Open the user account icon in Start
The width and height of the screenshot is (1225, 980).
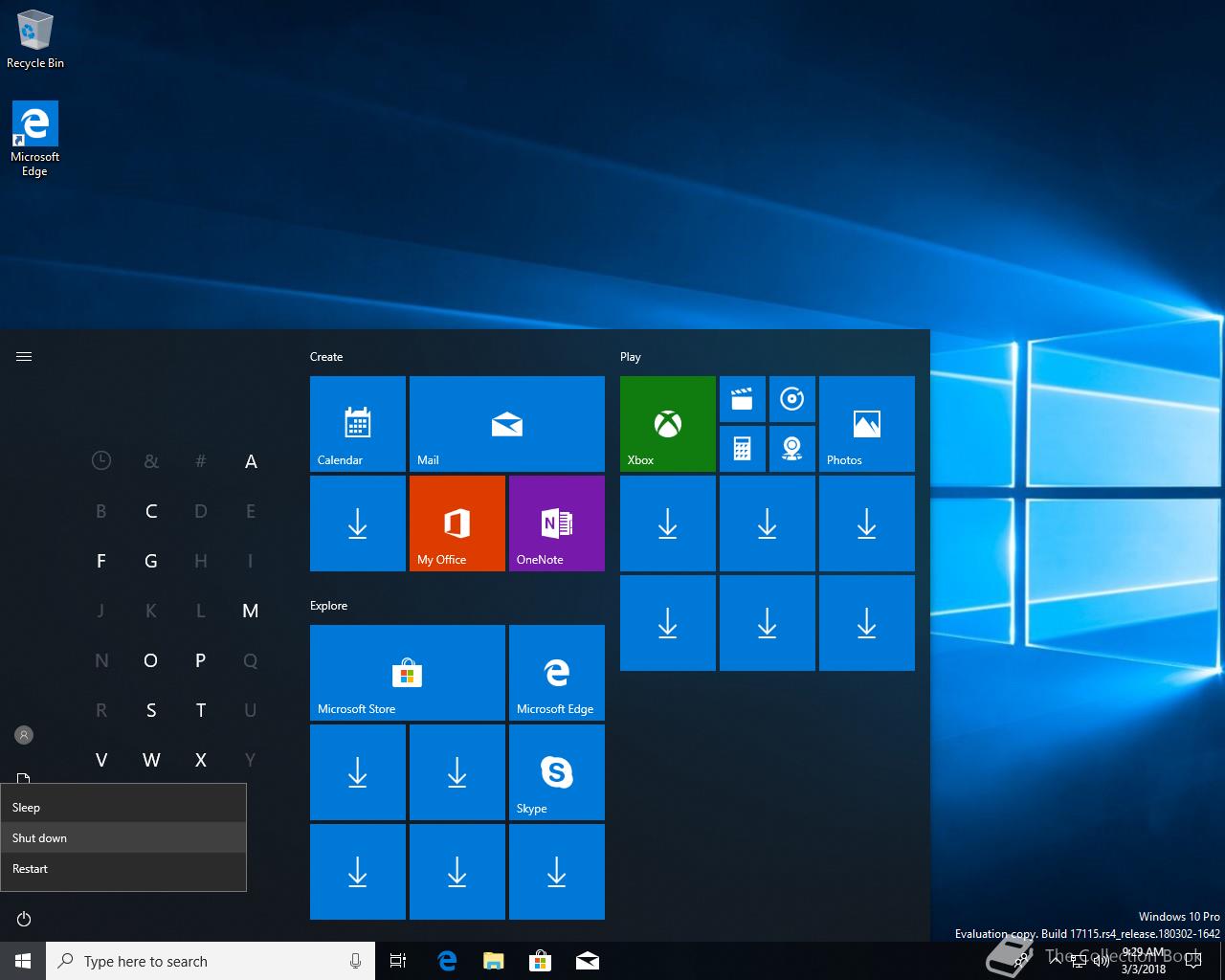(24, 735)
